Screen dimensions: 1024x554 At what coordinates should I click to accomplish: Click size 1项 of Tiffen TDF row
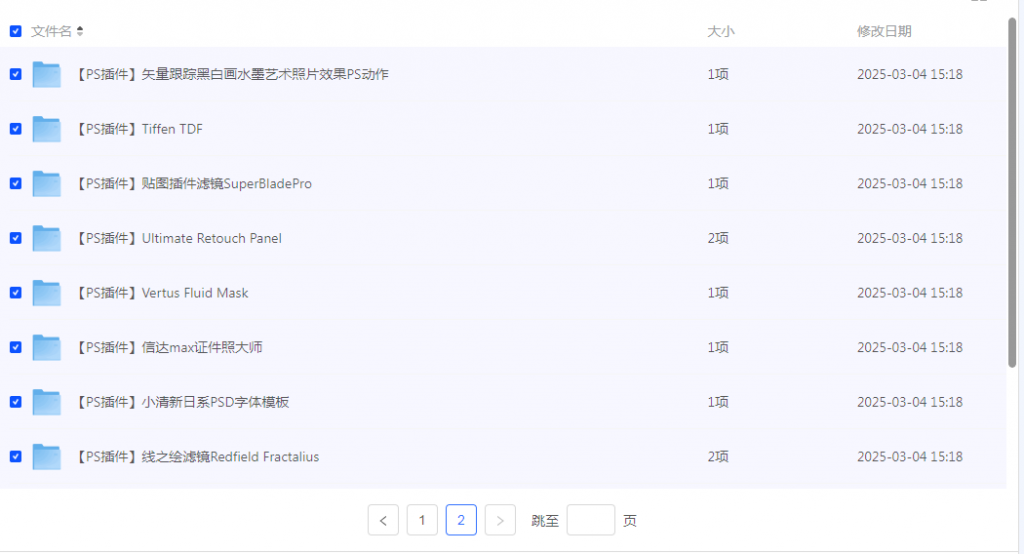click(x=718, y=129)
